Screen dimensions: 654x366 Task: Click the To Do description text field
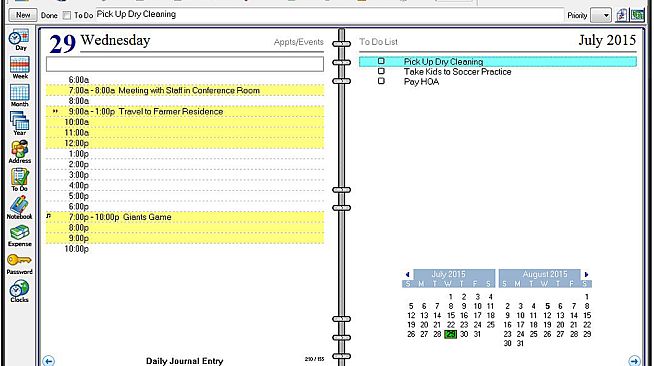pos(330,15)
